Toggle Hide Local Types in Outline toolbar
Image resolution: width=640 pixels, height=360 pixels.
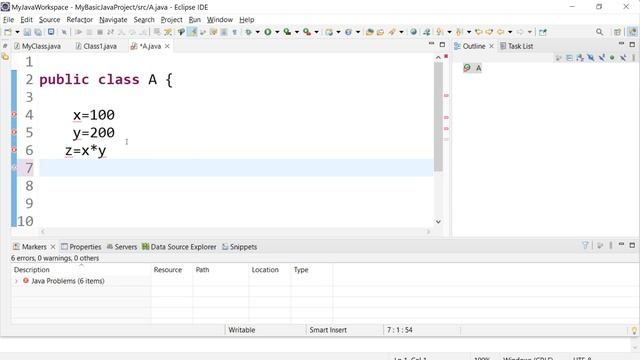(x=623, y=58)
